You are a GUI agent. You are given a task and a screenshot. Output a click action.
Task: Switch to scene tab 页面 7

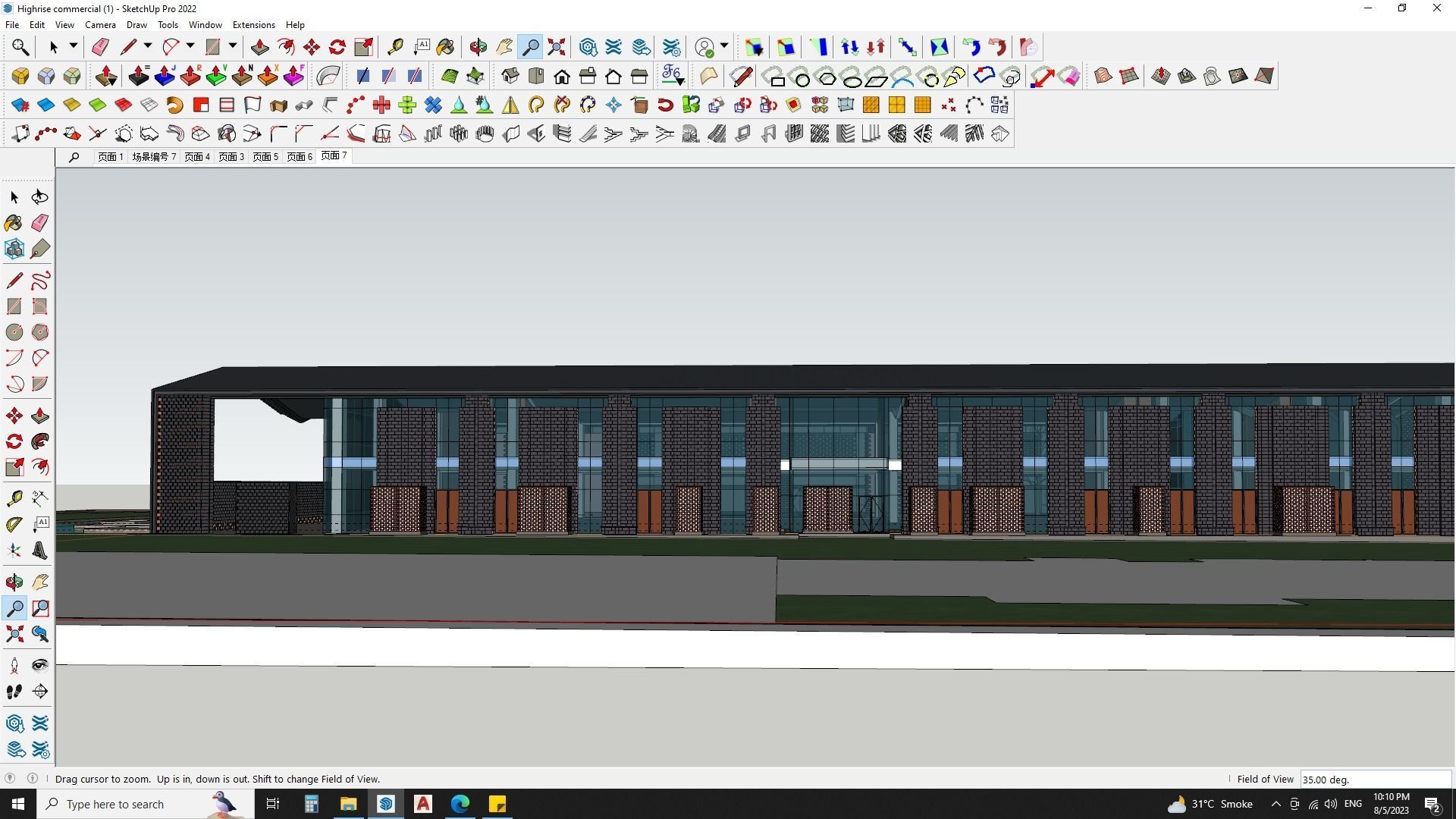tap(334, 155)
